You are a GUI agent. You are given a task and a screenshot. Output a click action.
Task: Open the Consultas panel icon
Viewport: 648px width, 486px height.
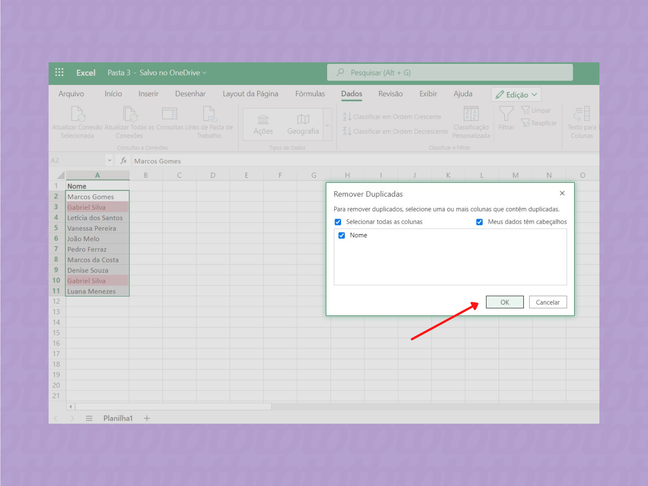169,114
